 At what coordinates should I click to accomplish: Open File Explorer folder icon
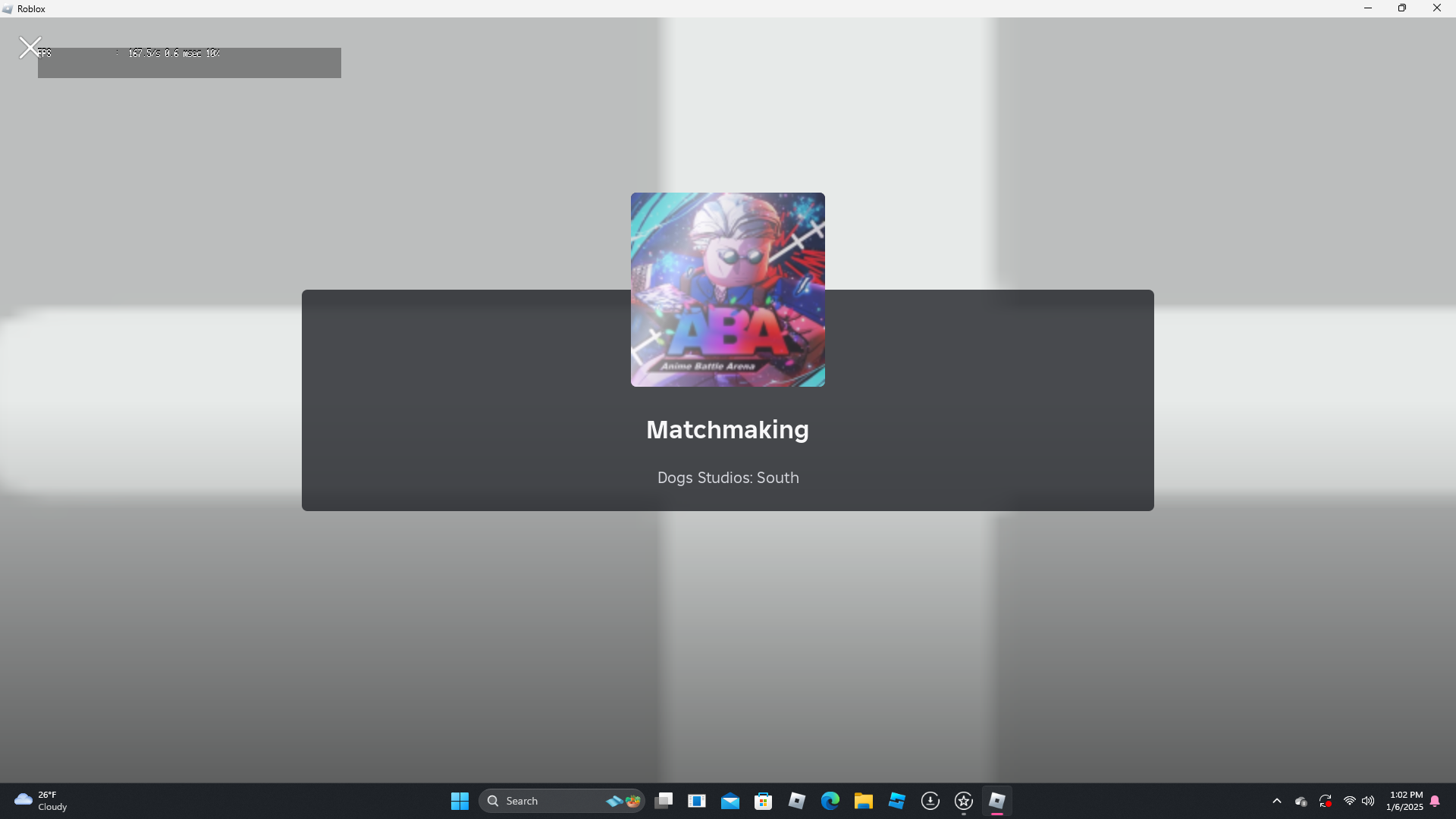click(x=864, y=801)
